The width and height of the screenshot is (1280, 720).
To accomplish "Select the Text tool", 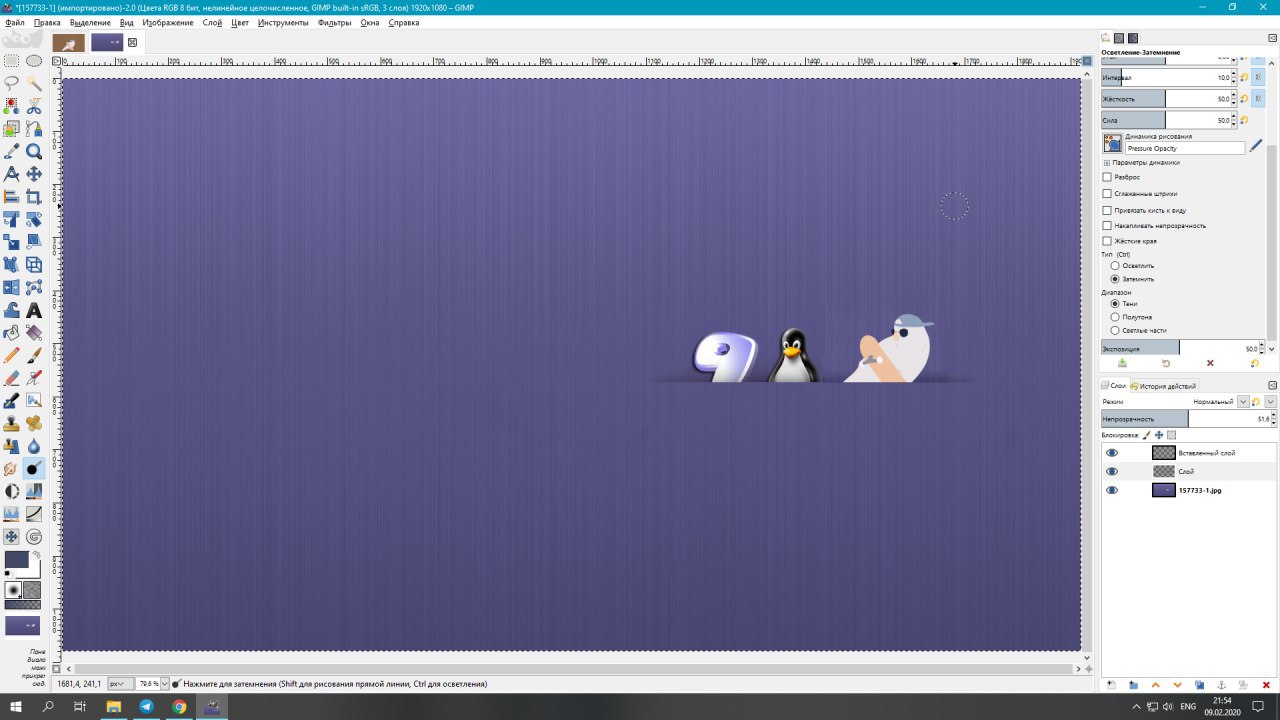I will coord(34,310).
